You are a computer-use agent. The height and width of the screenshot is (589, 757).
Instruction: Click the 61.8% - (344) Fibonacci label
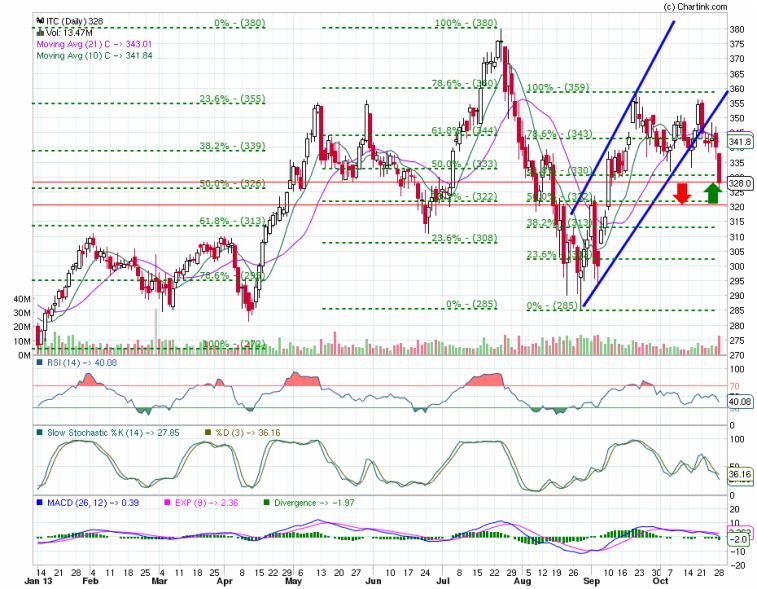pyautogui.click(x=464, y=130)
